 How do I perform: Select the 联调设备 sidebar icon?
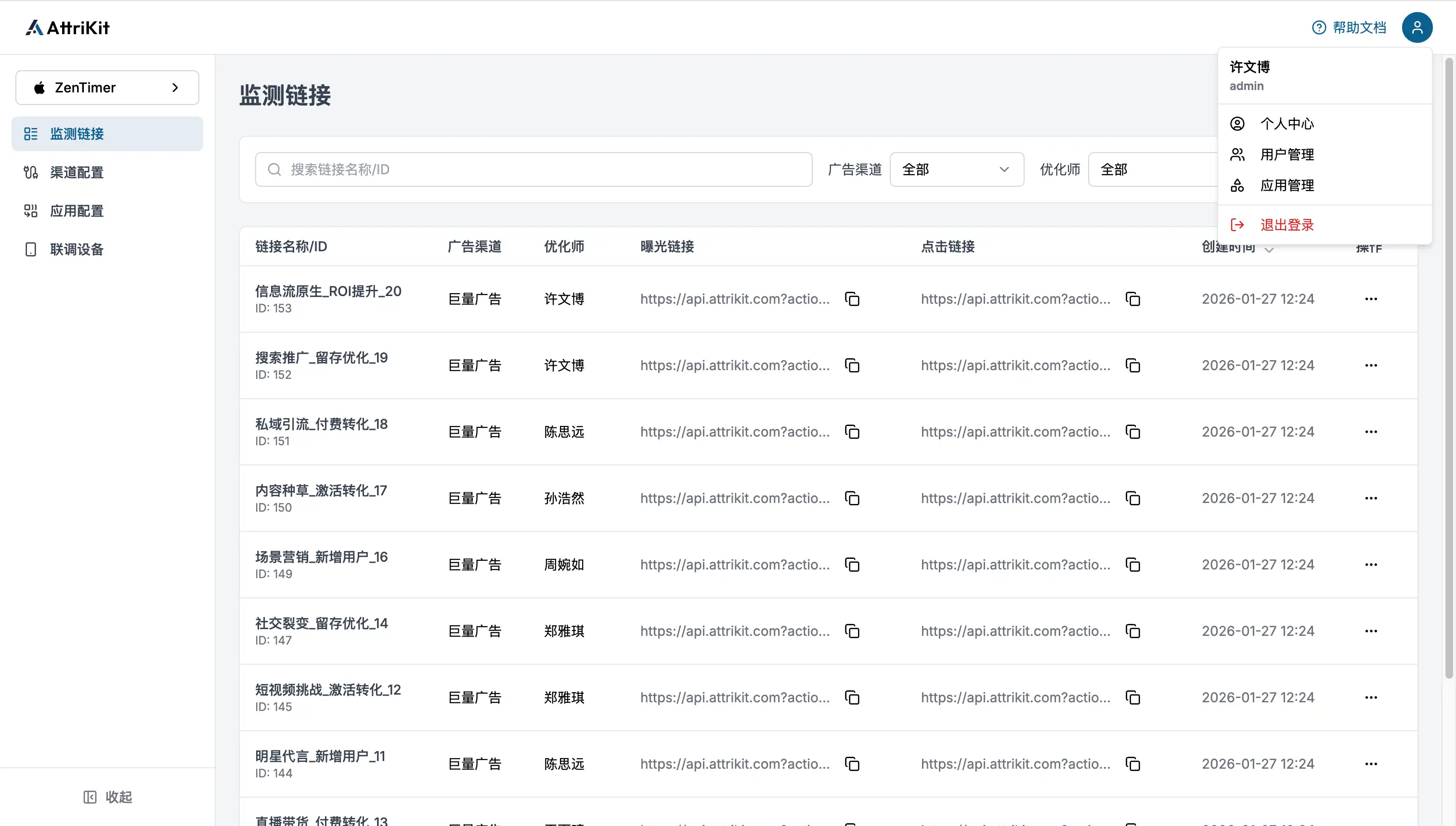click(31, 249)
